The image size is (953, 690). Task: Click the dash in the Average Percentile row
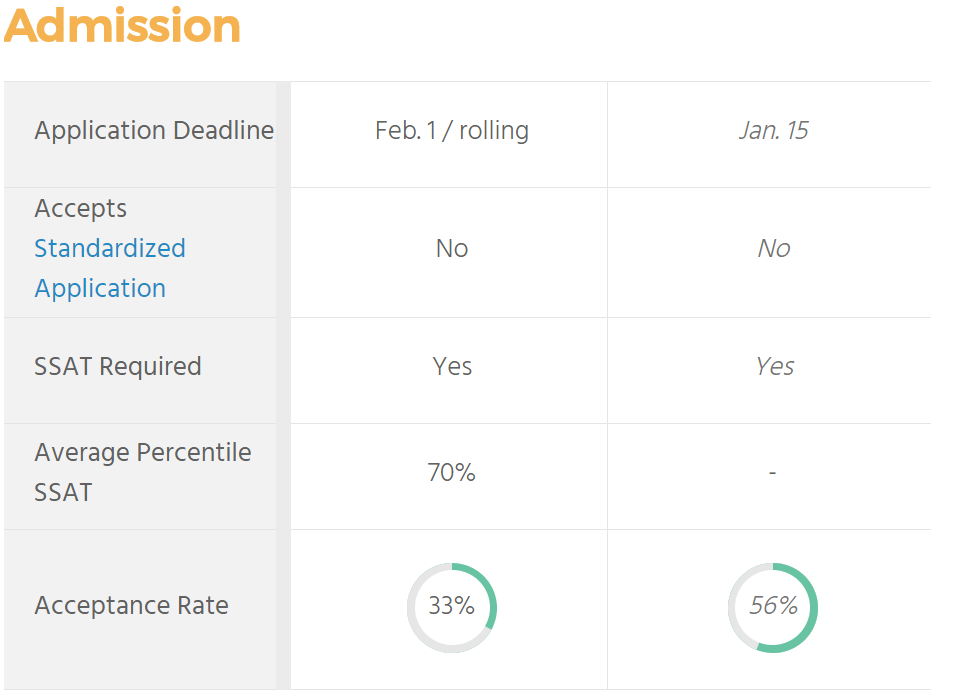click(773, 473)
